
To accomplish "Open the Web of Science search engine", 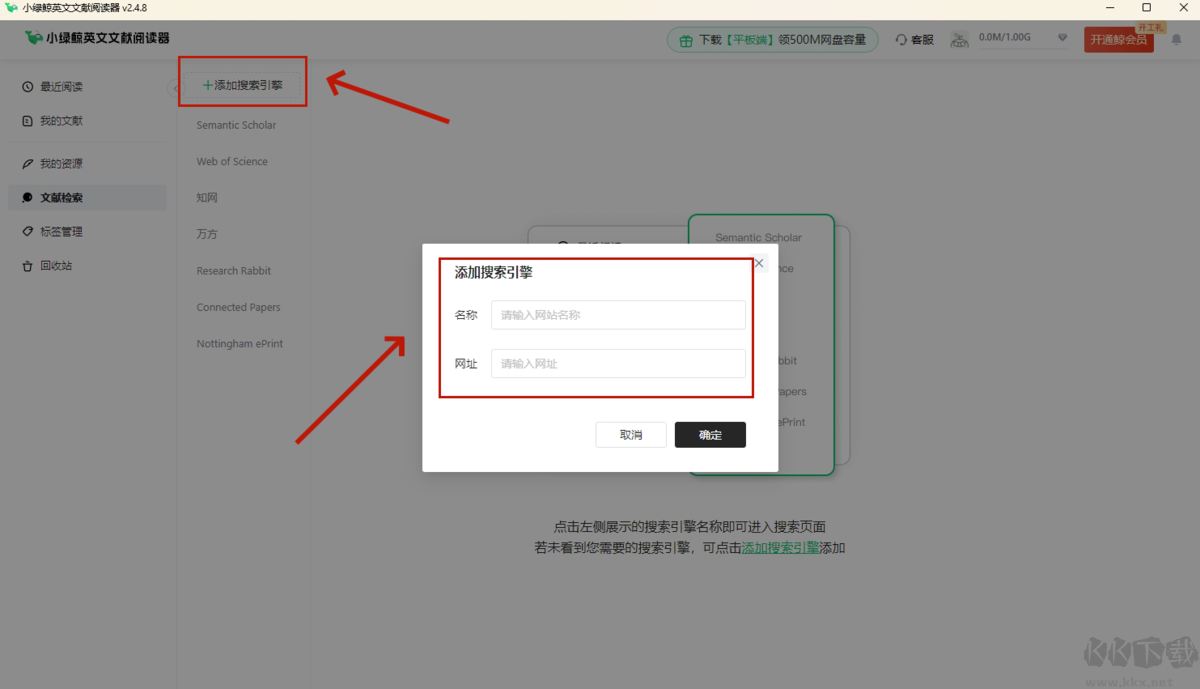I will tap(232, 161).
